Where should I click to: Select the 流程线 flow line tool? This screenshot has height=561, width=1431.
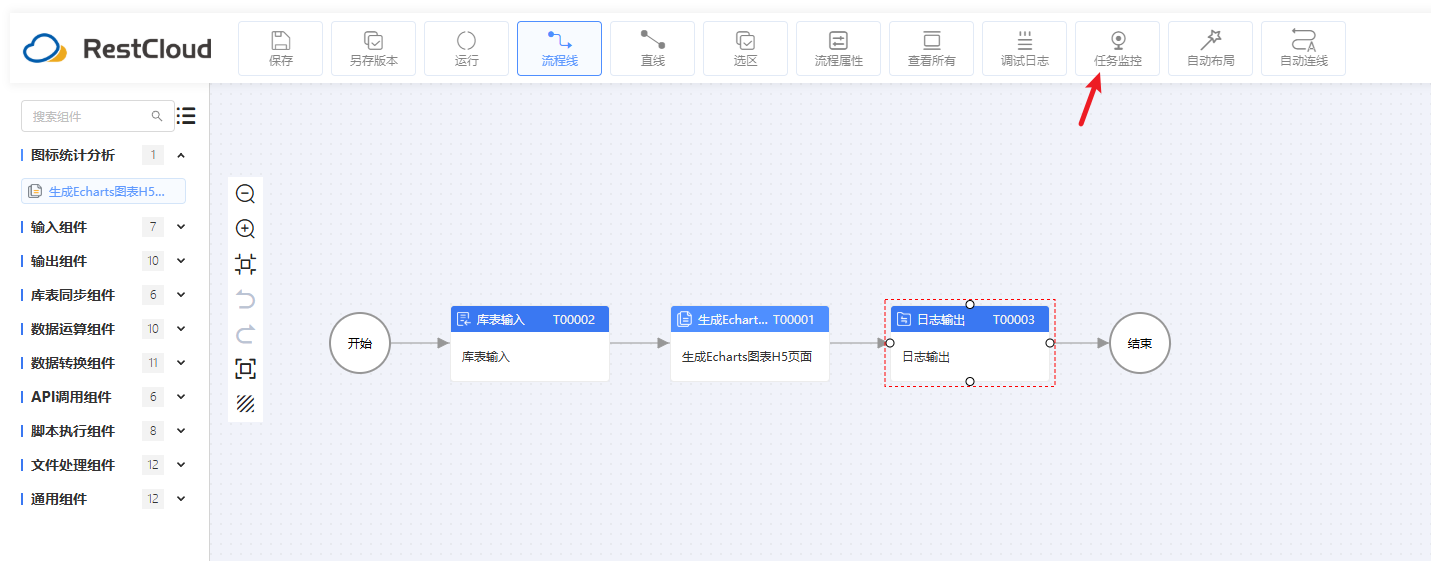[x=559, y=48]
